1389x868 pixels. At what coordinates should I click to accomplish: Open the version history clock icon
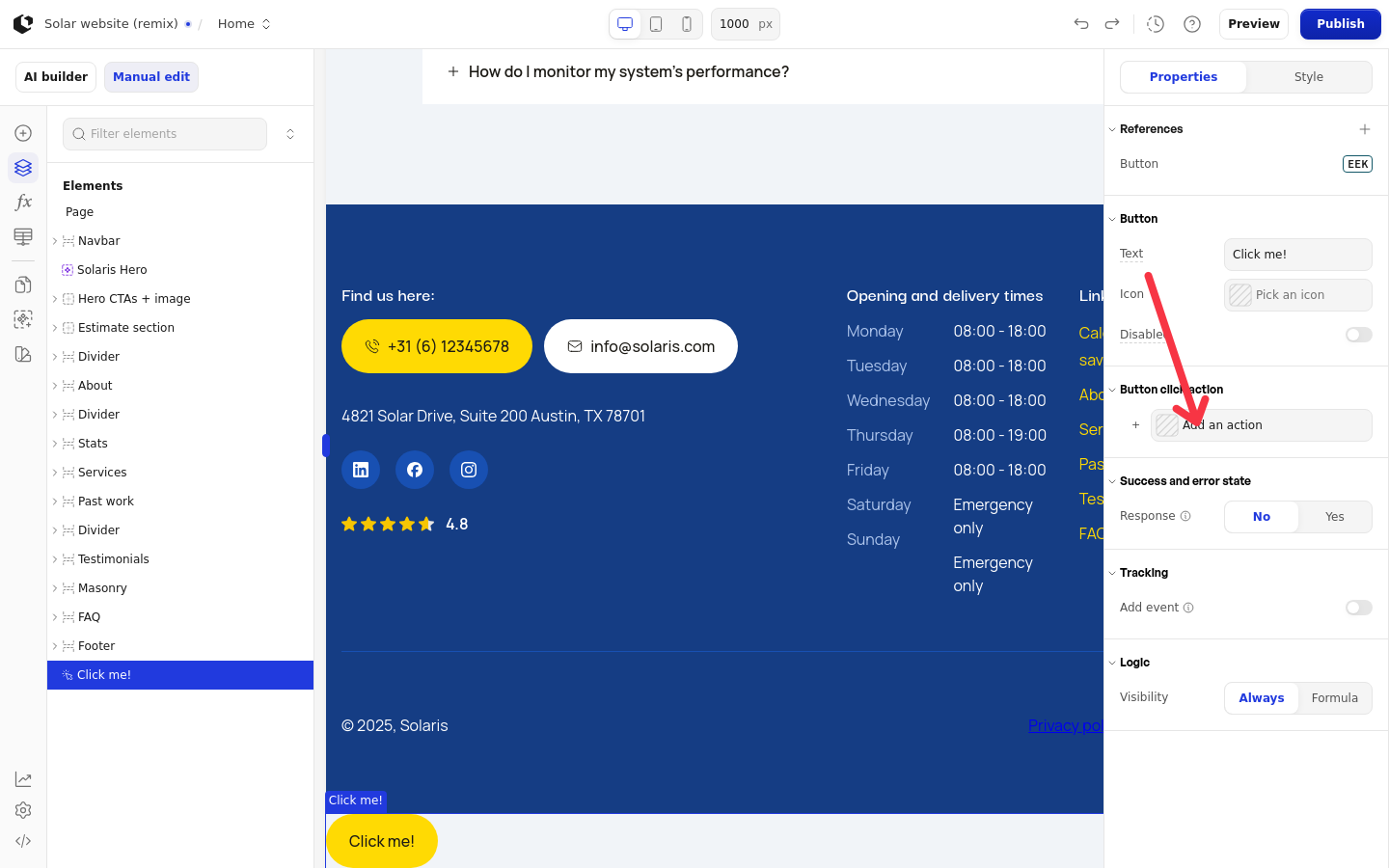(x=1156, y=24)
